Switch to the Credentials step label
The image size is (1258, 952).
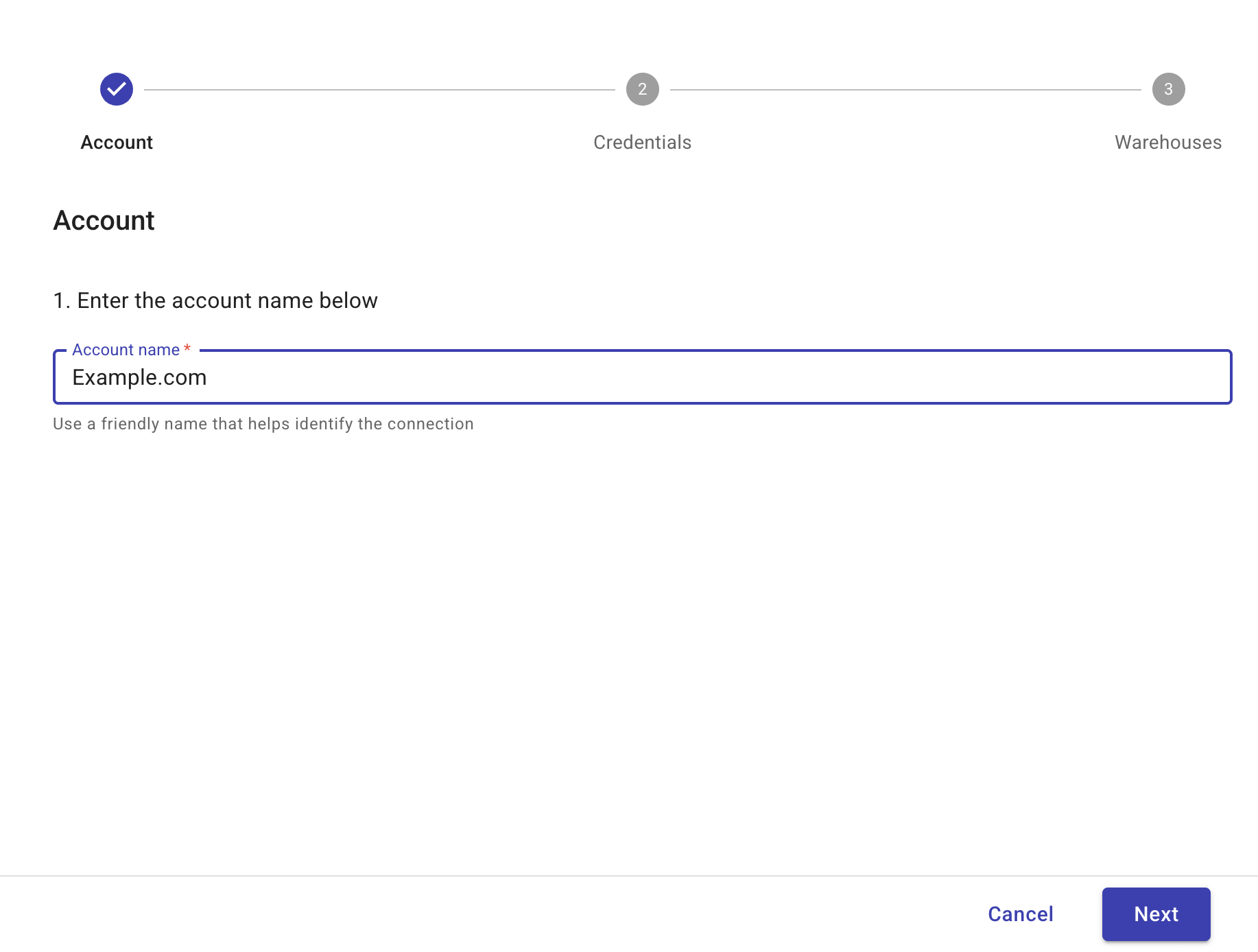pyautogui.click(x=641, y=142)
